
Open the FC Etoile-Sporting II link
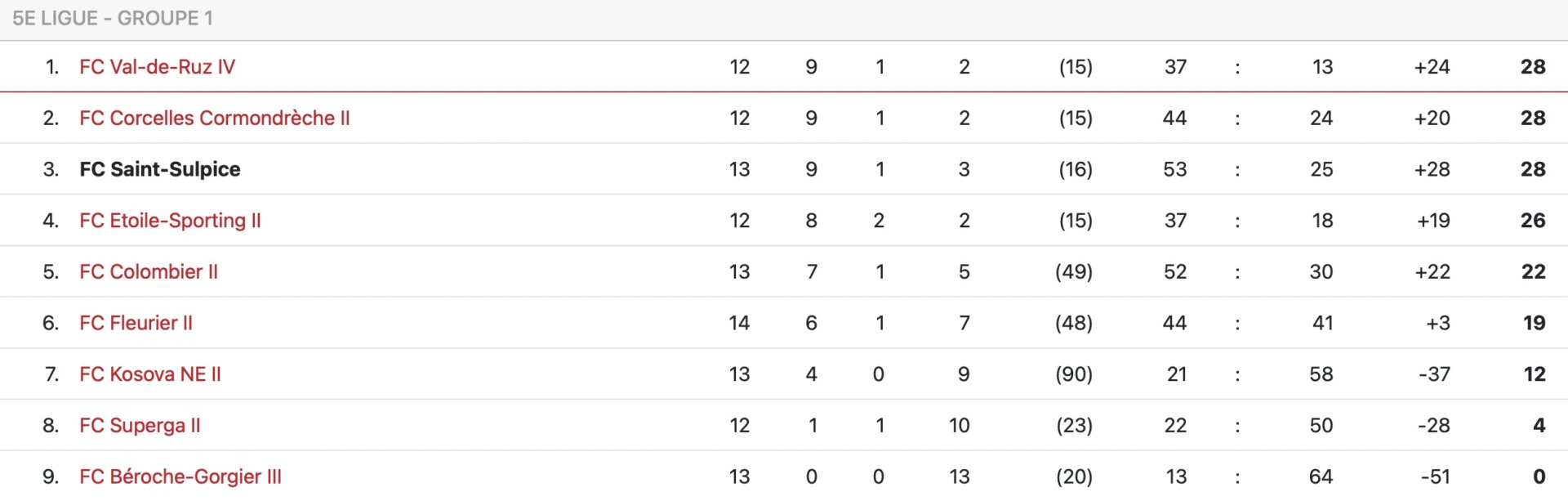(x=170, y=221)
